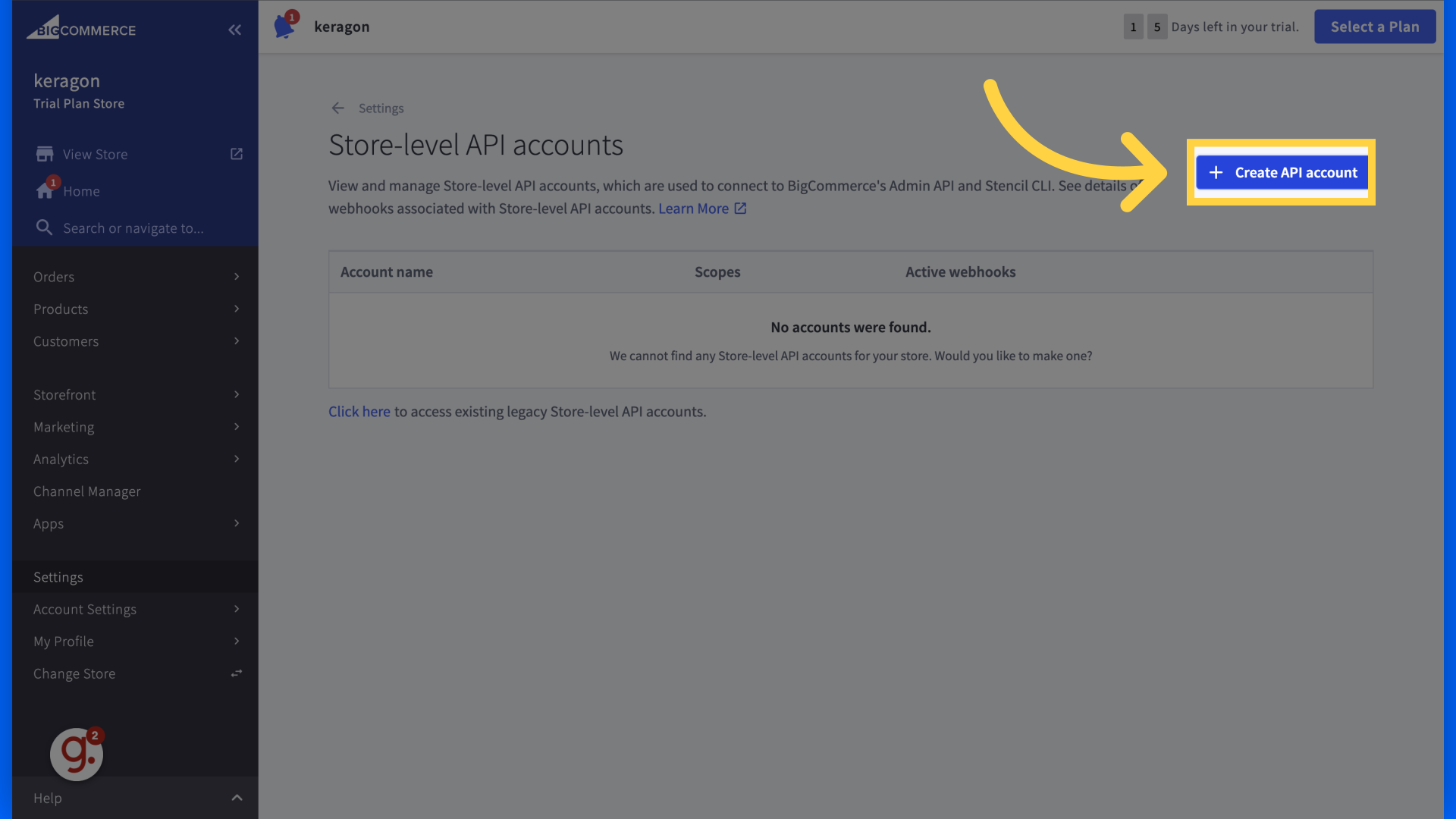Open View Store in a new tab icon
This screenshot has width=1456, height=819.
(x=236, y=153)
